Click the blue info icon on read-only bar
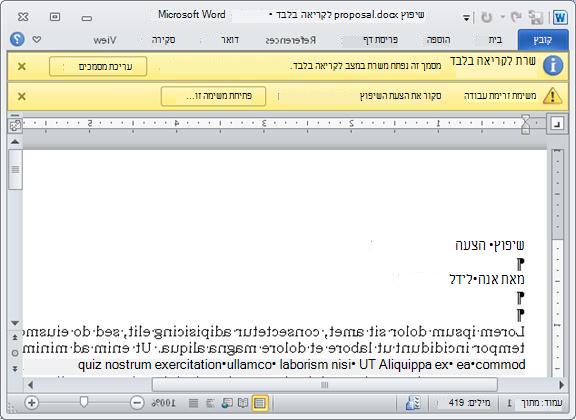 coord(553,66)
